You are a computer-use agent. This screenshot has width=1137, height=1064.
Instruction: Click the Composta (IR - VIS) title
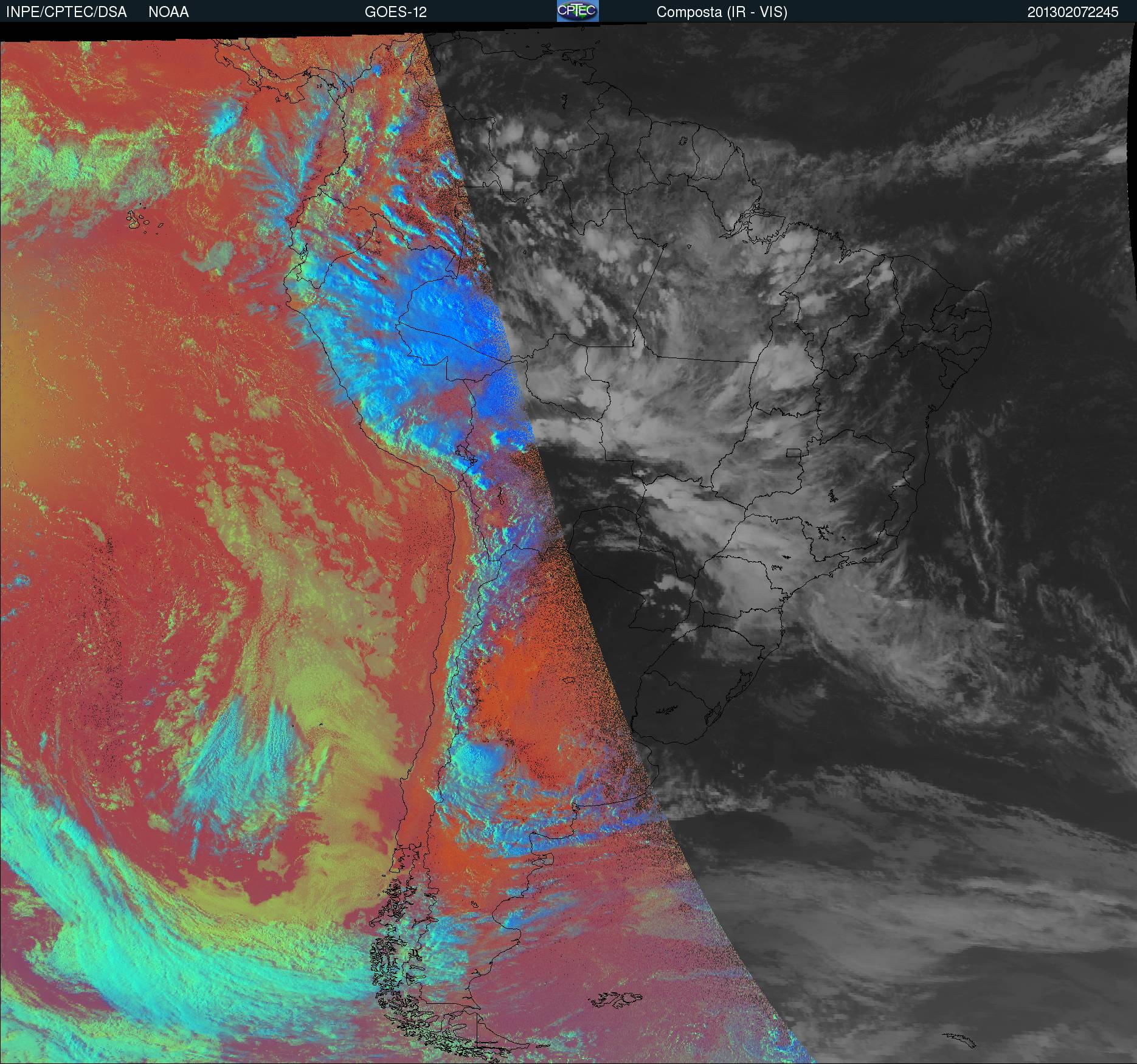click(x=722, y=13)
